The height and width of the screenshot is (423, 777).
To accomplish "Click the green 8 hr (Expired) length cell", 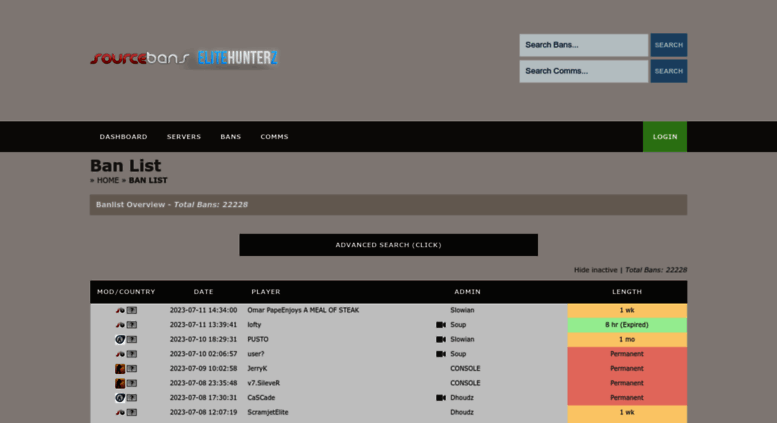I will click(x=627, y=325).
